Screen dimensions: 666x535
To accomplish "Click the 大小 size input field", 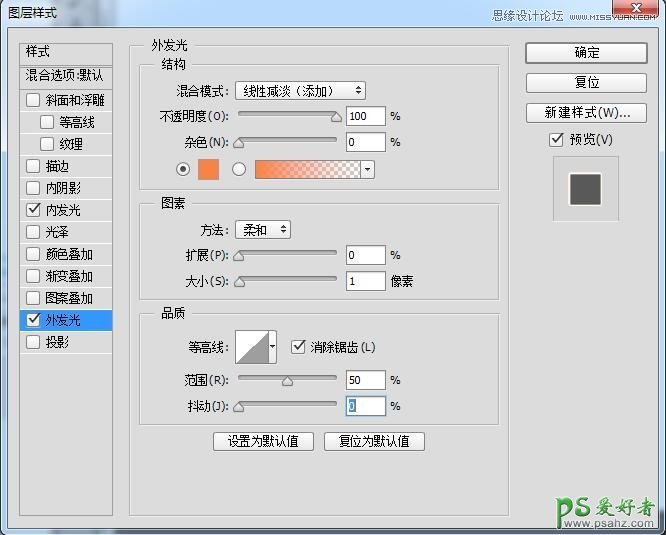I will click(366, 282).
